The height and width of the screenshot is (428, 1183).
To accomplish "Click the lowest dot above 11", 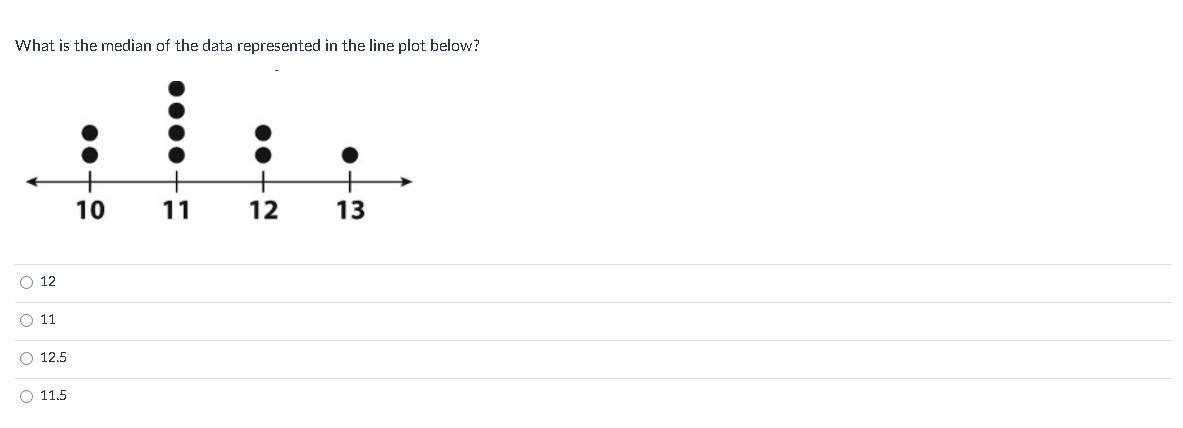I will [x=177, y=155].
